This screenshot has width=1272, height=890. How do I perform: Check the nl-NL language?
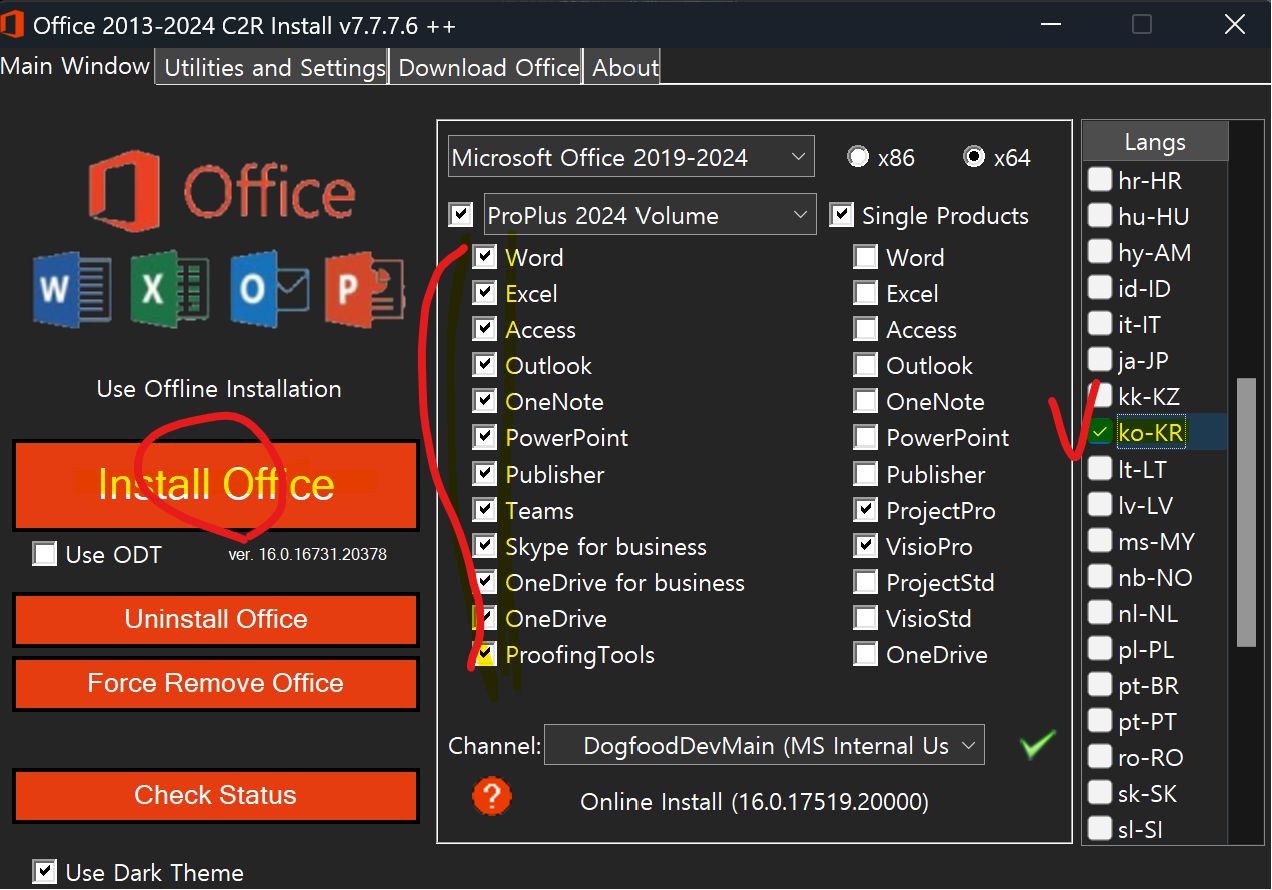pyautogui.click(x=1100, y=613)
